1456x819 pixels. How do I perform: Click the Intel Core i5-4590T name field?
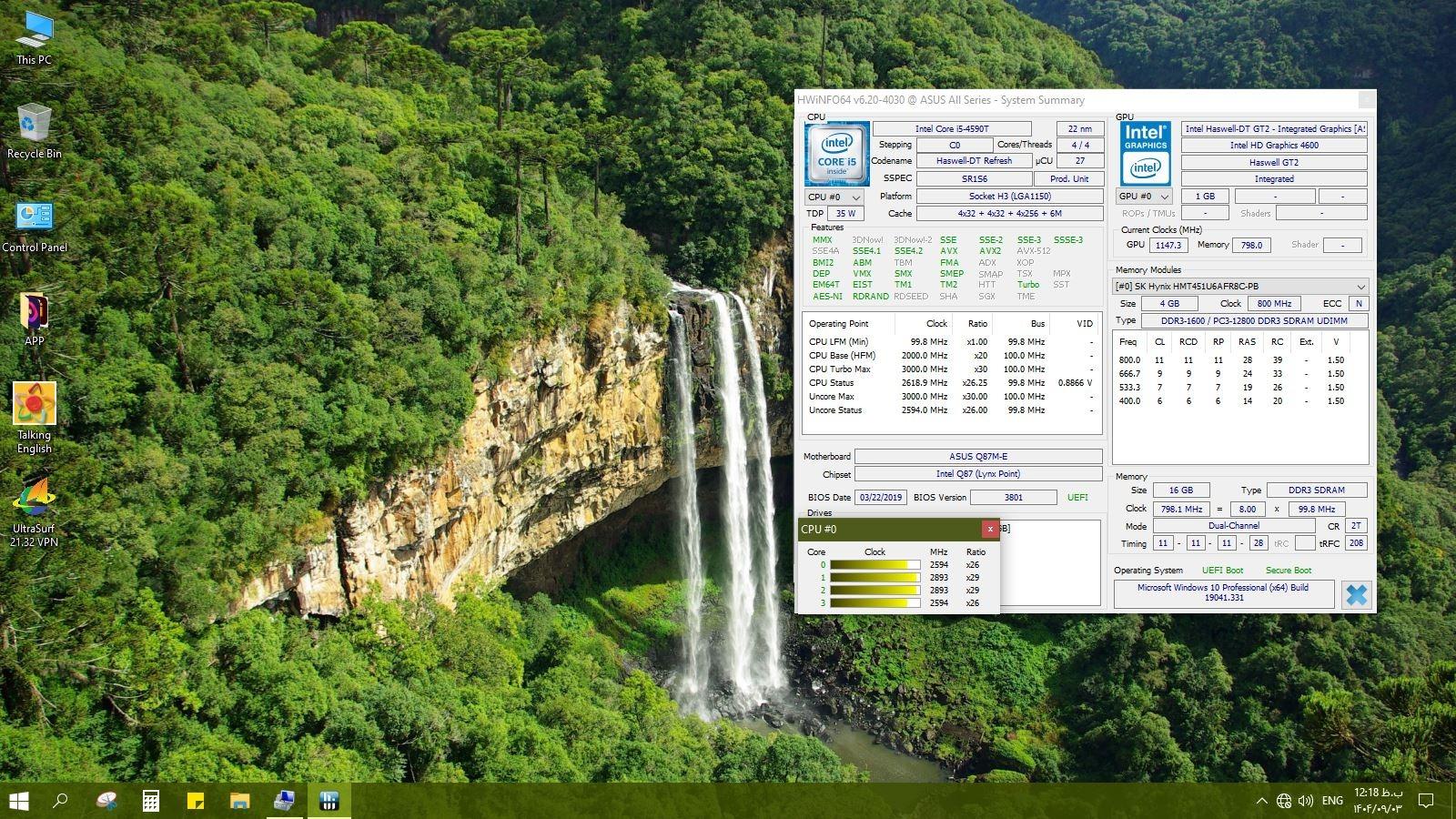click(951, 128)
